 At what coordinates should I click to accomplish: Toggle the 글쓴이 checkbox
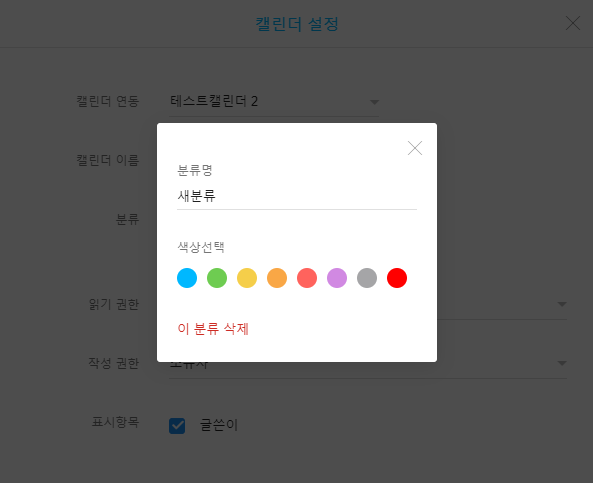[177, 426]
